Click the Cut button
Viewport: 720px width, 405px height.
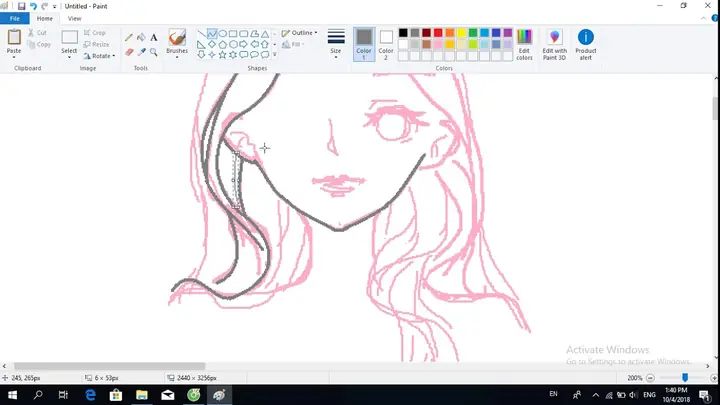(37, 33)
